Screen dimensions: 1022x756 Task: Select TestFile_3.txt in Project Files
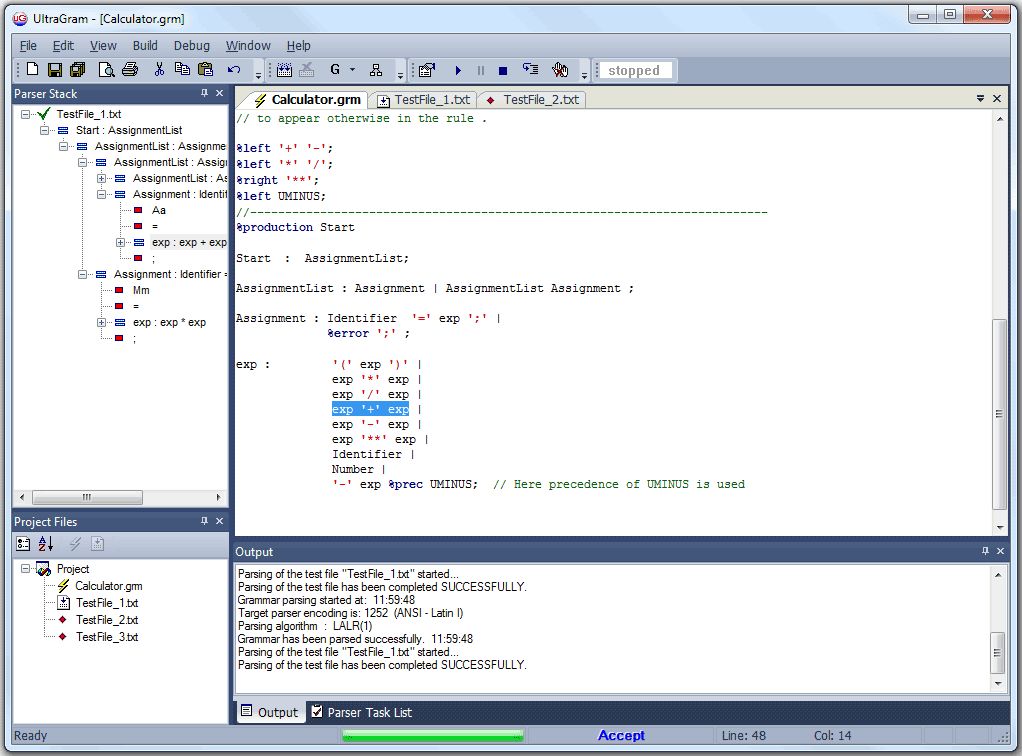[x=106, y=637]
